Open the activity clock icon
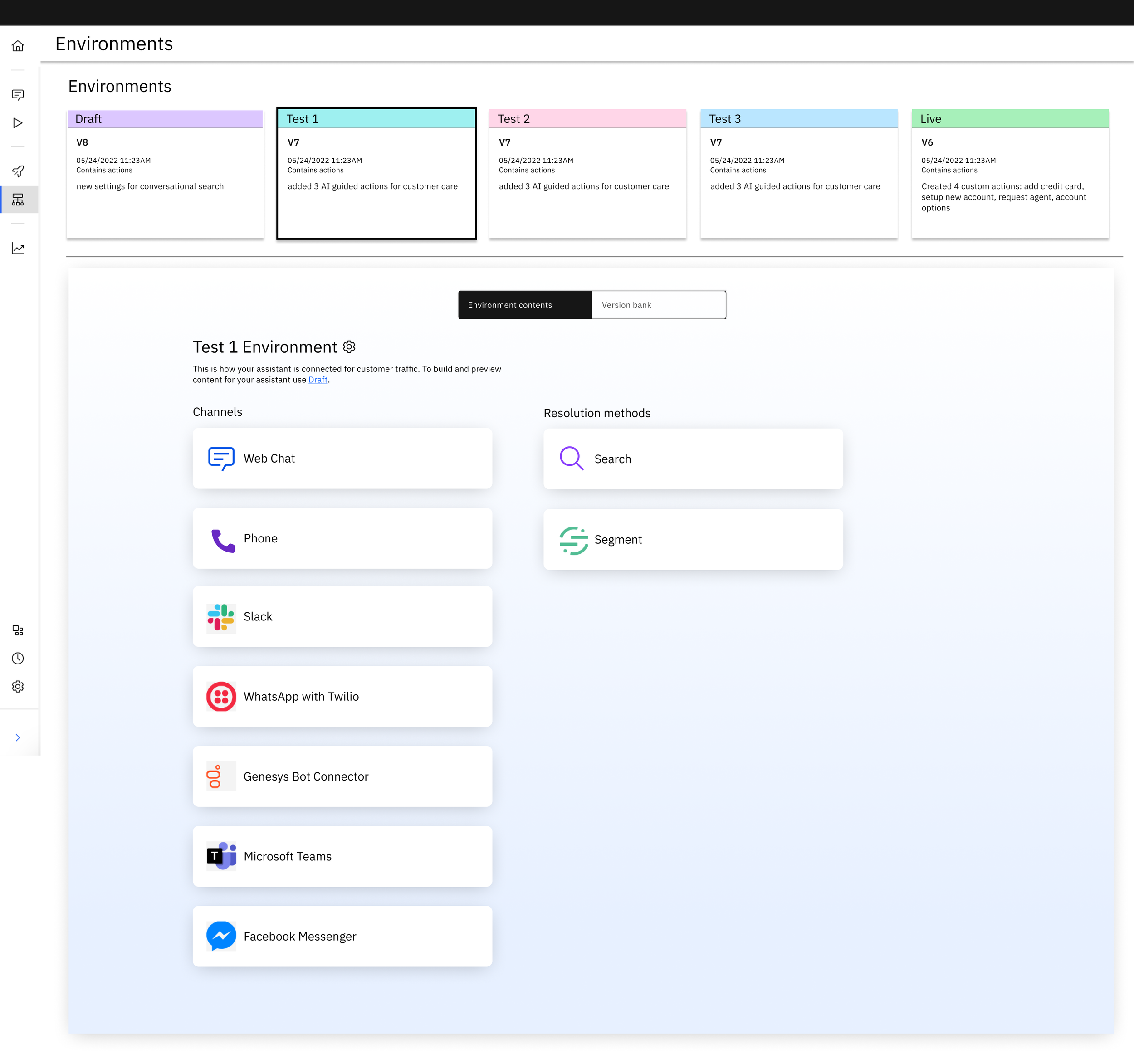 18,659
